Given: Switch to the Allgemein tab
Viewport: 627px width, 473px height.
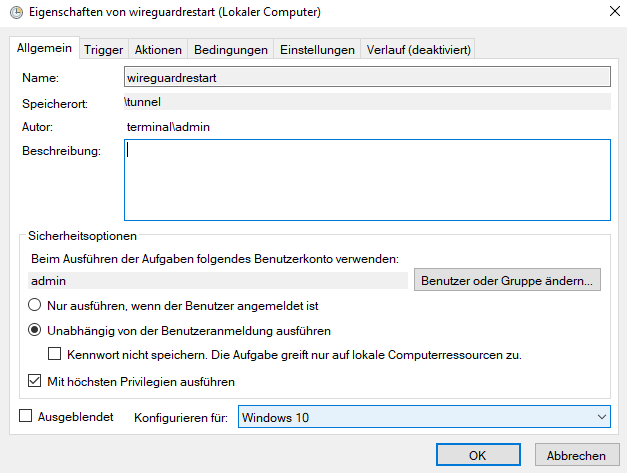Looking at the screenshot, I should [46, 49].
